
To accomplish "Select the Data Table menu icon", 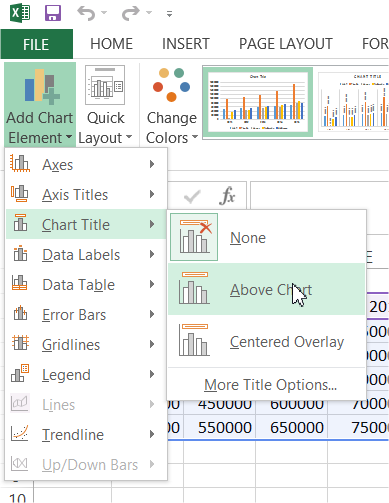I will click(x=20, y=283).
